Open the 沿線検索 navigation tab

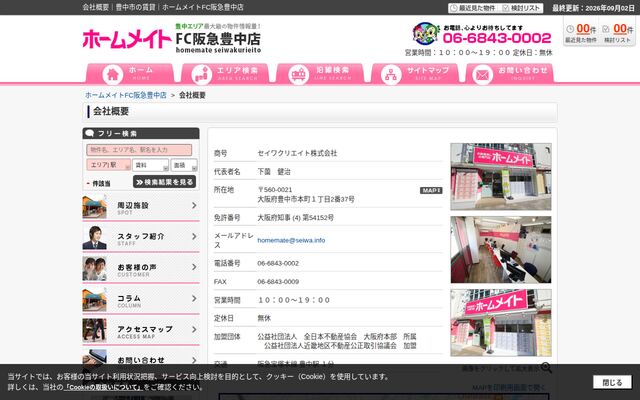pyautogui.click(x=320, y=73)
